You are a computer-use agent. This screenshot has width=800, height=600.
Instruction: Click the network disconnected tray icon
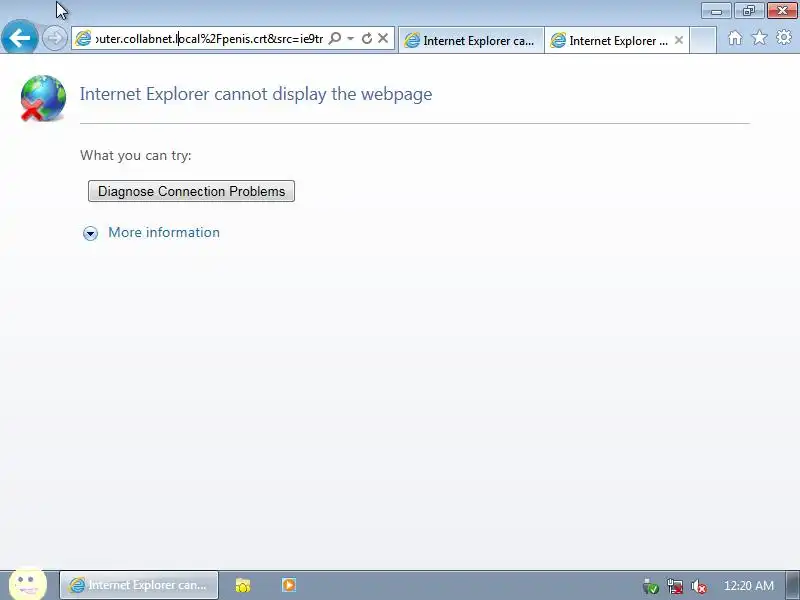(x=674, y=586)
